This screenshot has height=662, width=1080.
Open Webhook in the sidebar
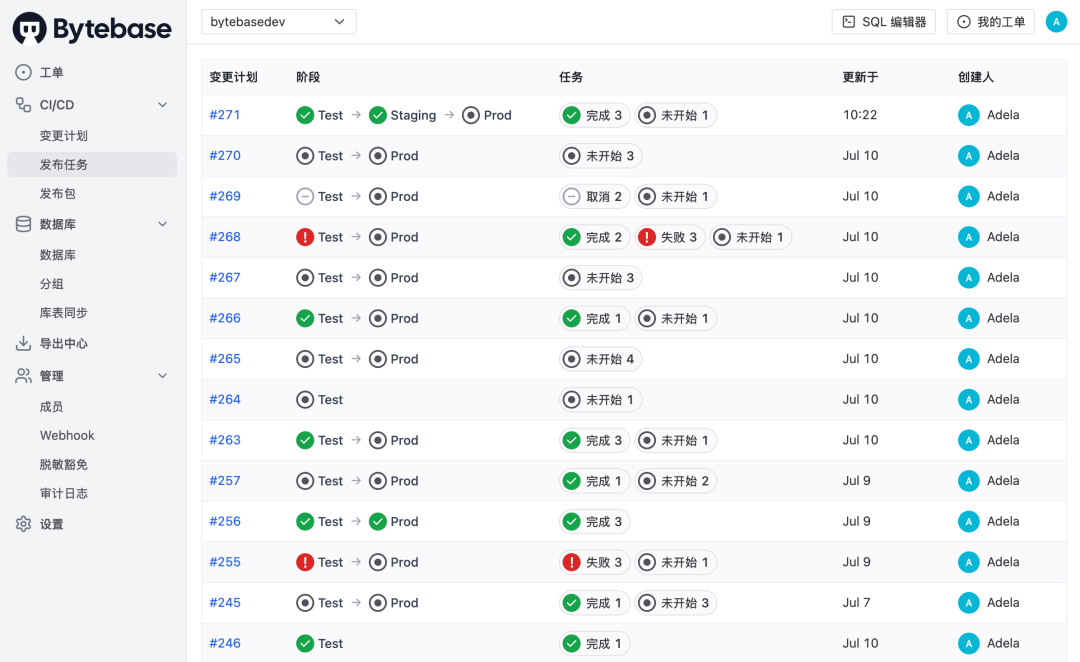point(67,436)
